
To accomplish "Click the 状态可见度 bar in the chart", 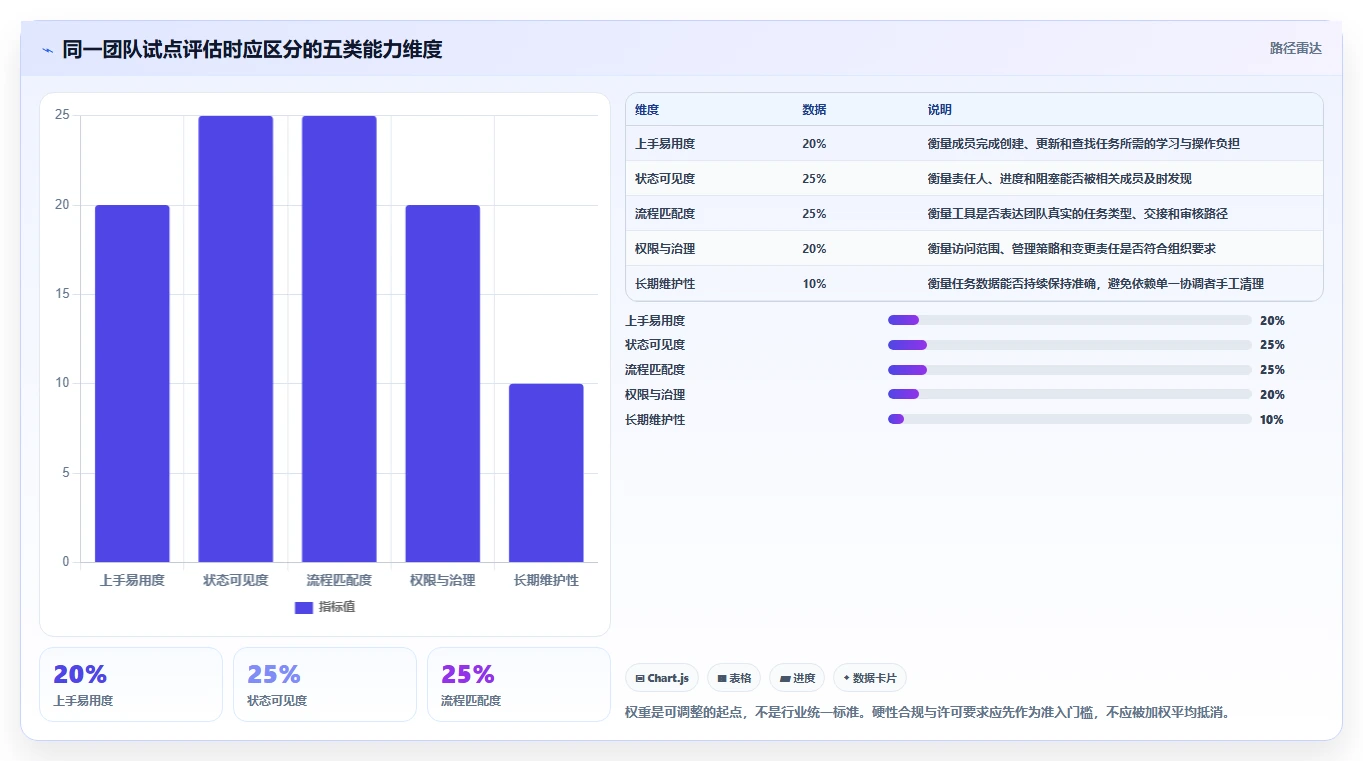I will point(236,339).
